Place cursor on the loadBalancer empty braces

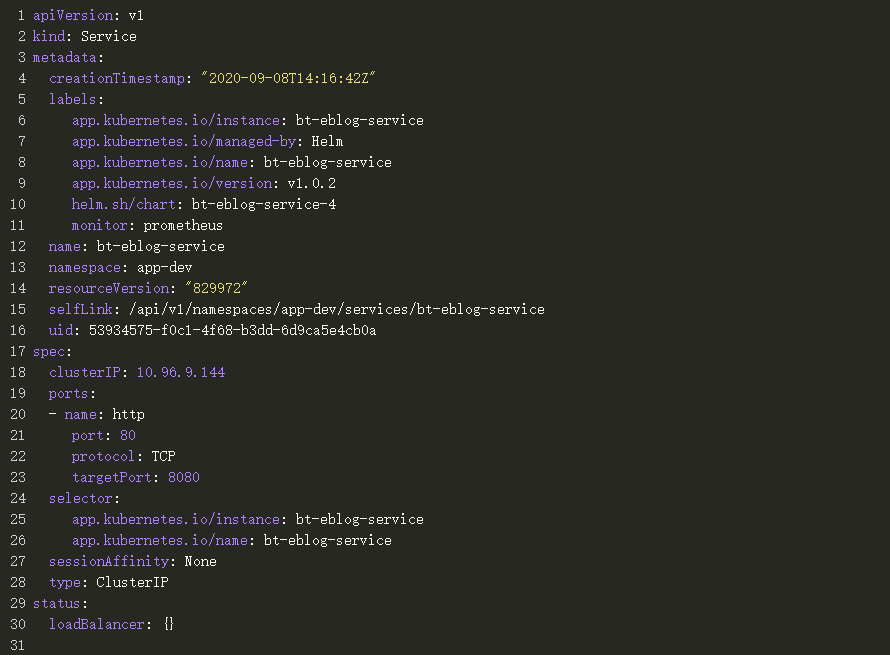(x=169, y=624)
